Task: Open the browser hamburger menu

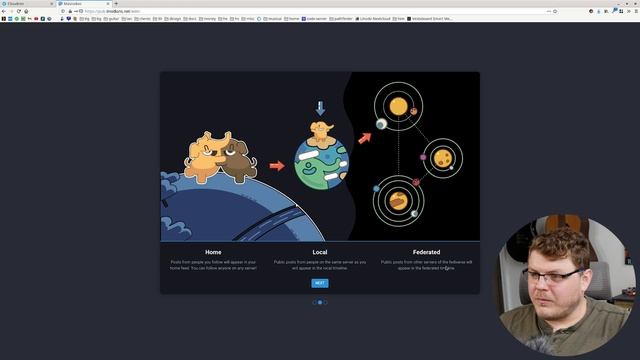Action: [x=636, y=11]
